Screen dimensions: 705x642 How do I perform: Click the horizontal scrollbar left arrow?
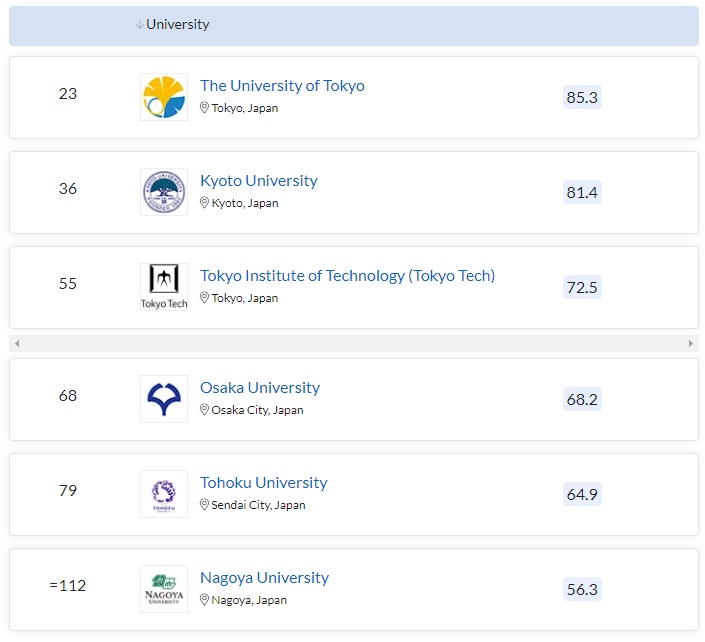pos(17,344)
